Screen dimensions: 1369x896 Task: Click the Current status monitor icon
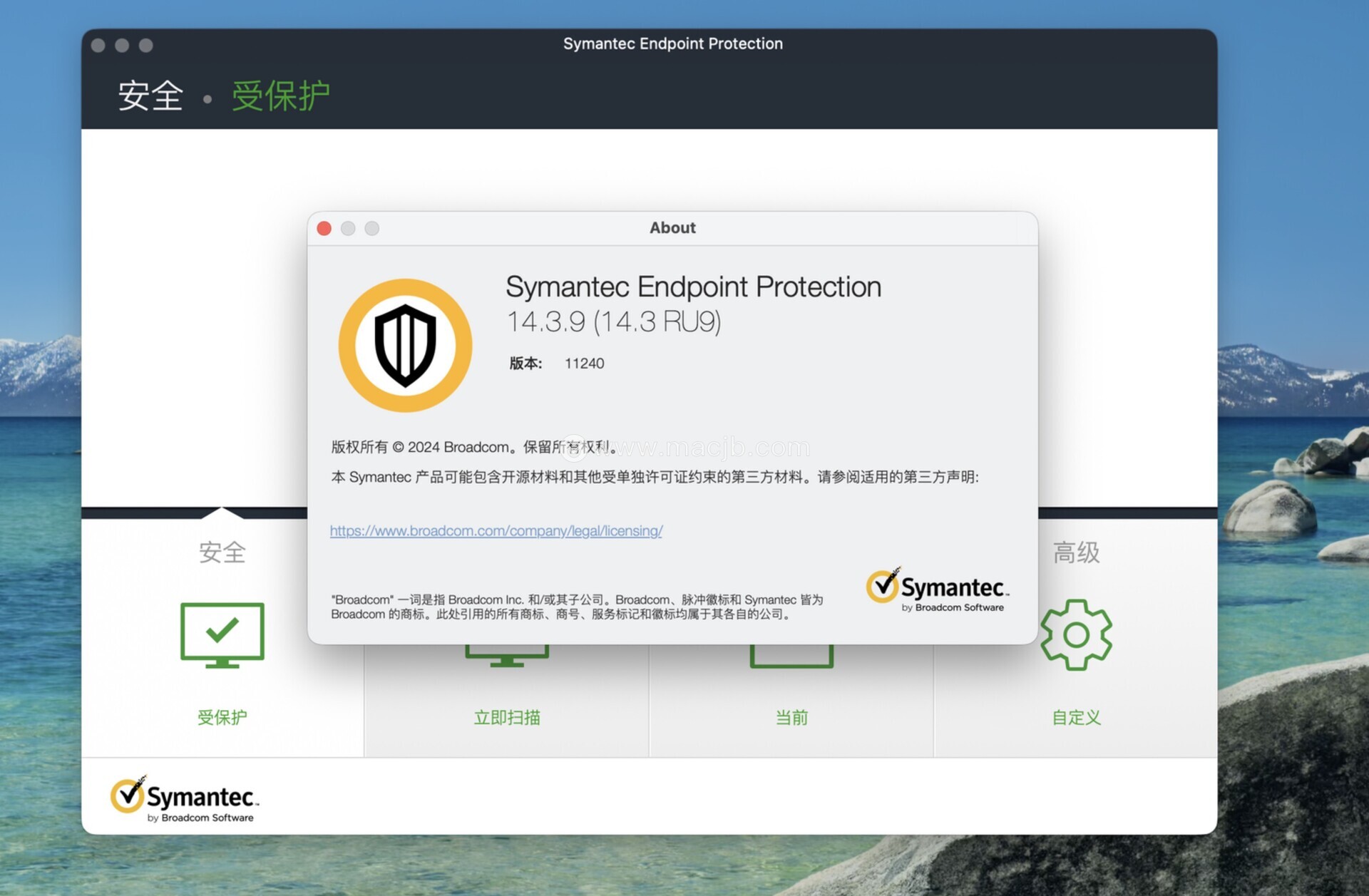pos(791,656)
